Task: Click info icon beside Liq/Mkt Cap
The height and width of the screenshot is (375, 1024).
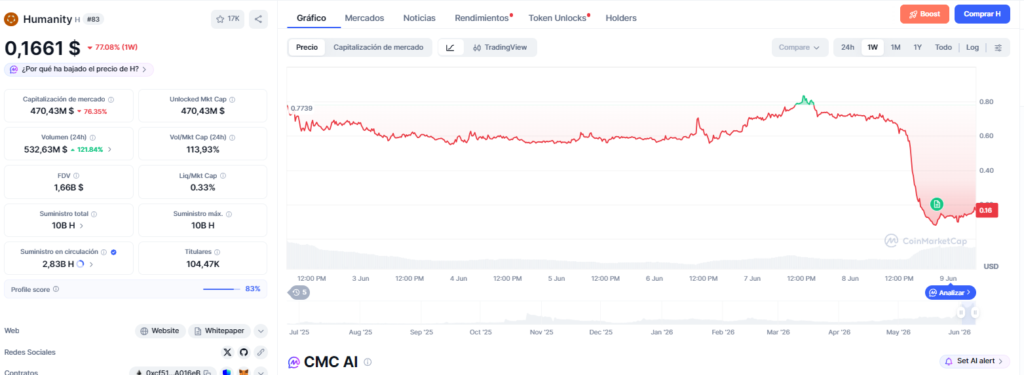Action: pos(224,176)
